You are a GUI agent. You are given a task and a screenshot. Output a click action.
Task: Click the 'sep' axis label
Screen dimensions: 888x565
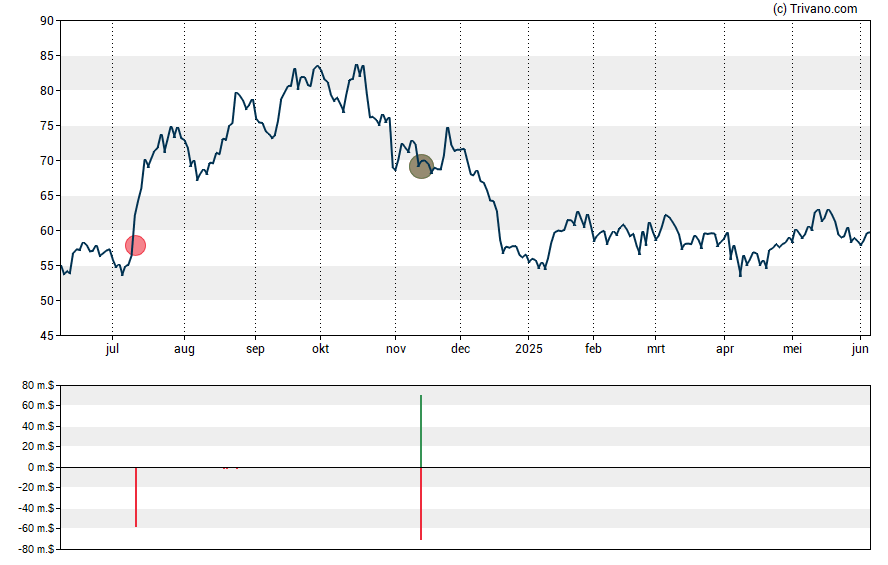(255, 349)
